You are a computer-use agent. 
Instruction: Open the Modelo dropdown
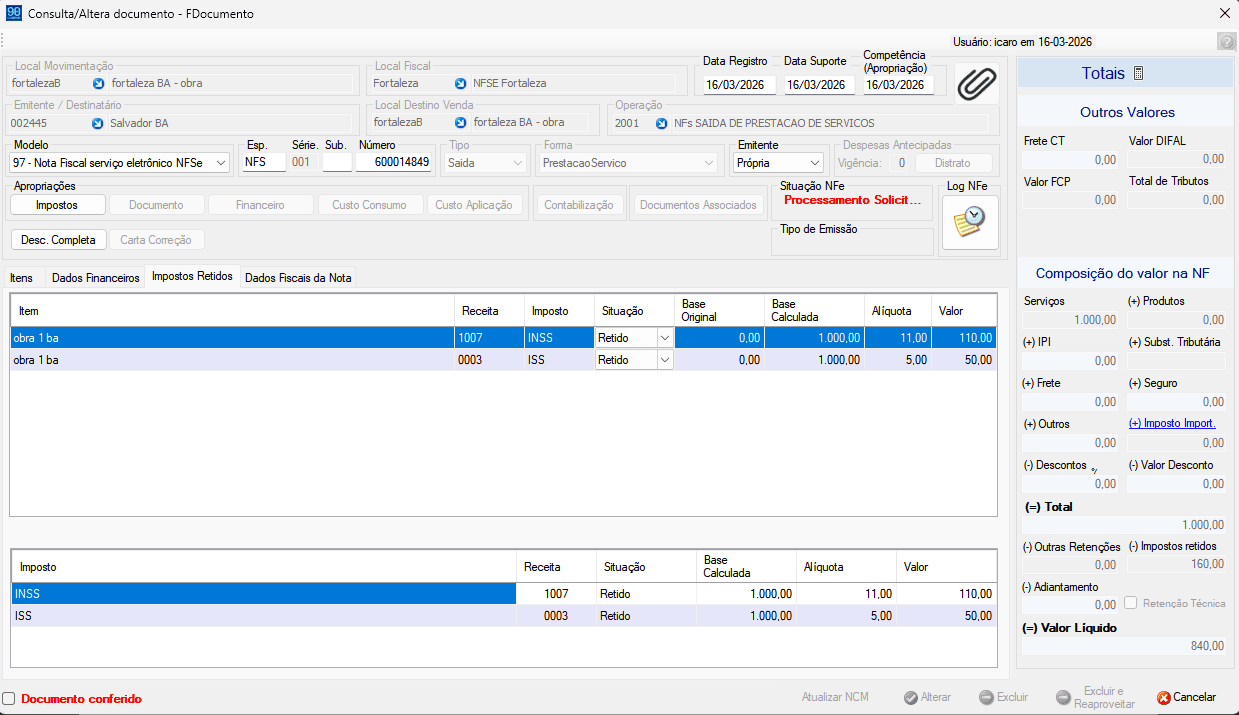point(222,162)
